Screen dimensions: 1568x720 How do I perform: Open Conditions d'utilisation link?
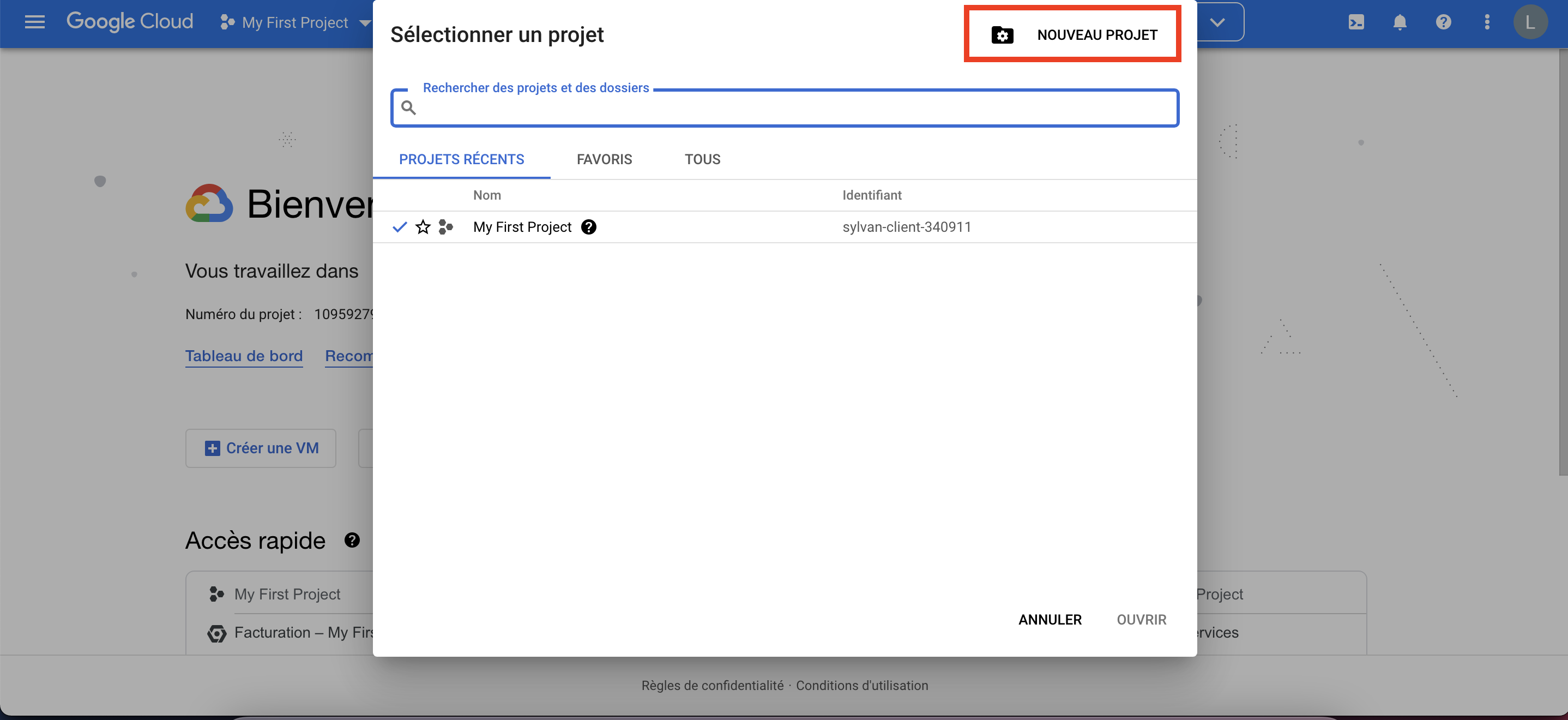[862, 686]
